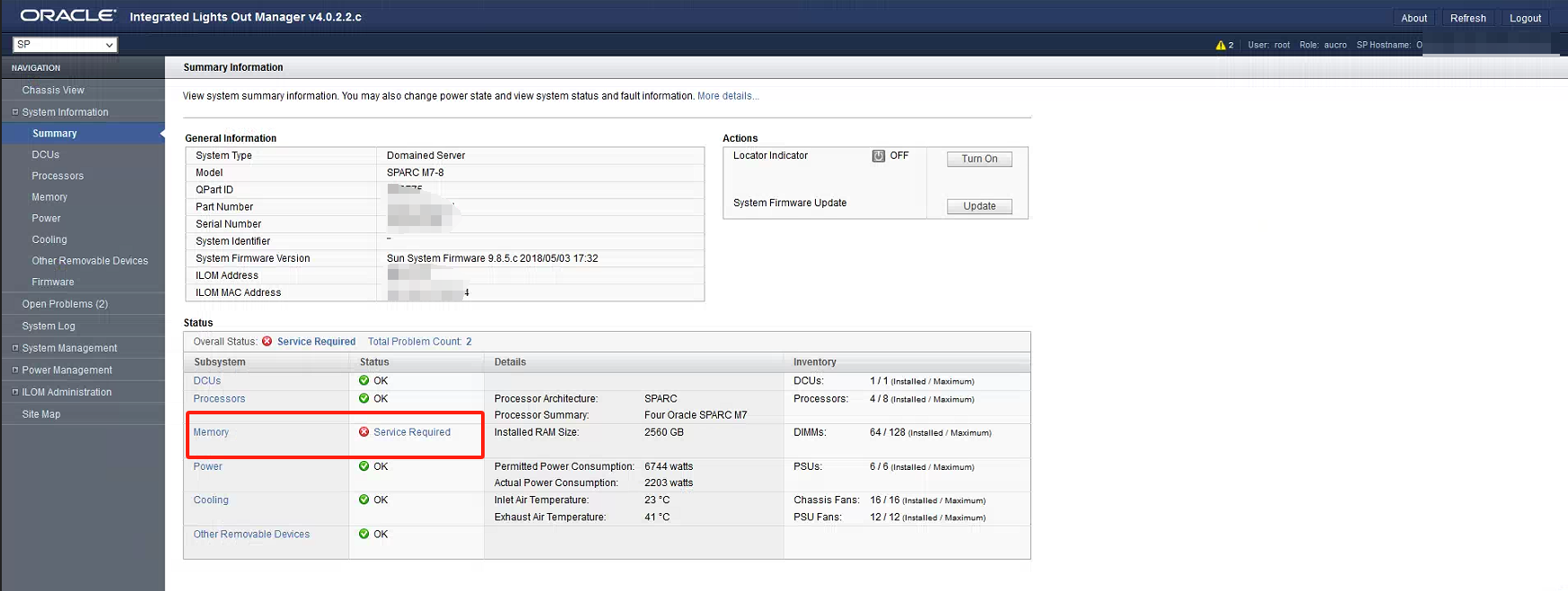1568x591 pixels.
Task: Click the Domained Server system type value
Action: click(425, 155)
